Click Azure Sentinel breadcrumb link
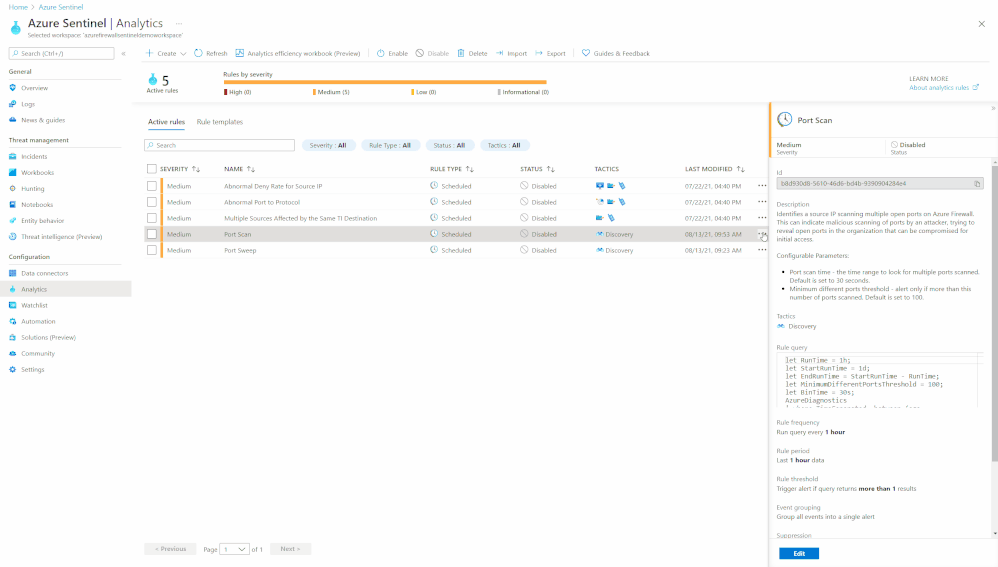The height and width of the screenshot is (567, 998). (x=60, y=7)
